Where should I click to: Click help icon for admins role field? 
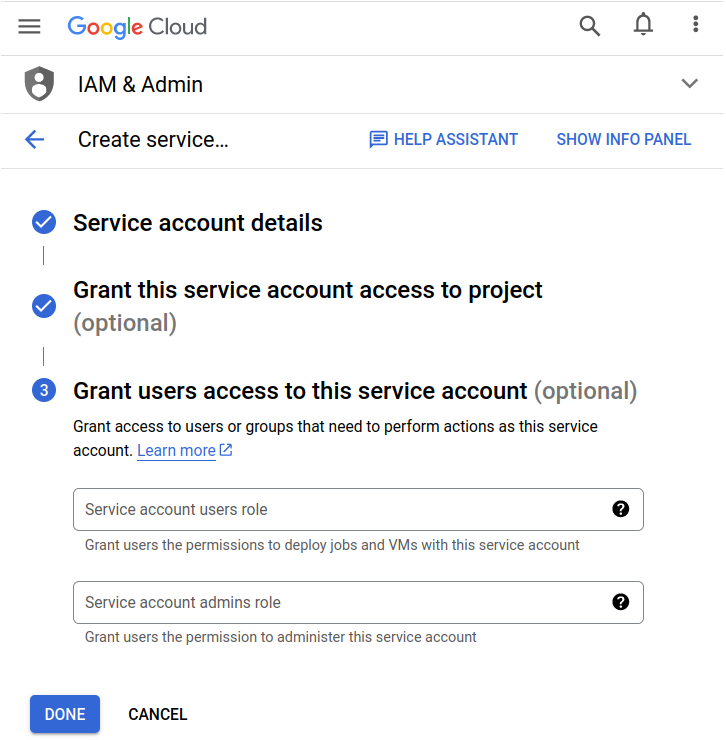pos(620,602)
